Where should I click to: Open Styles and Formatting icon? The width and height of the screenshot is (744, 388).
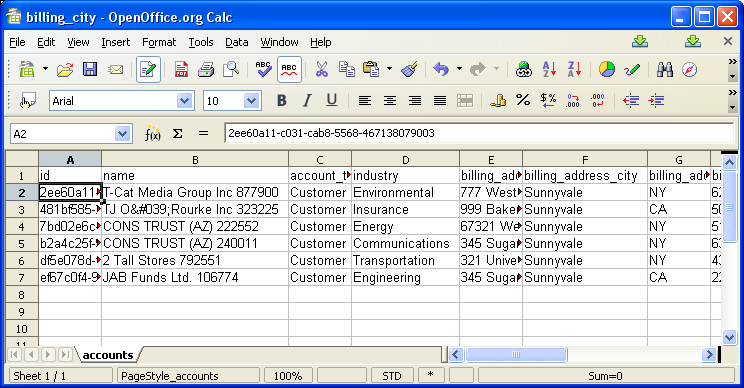coord(28,101)
